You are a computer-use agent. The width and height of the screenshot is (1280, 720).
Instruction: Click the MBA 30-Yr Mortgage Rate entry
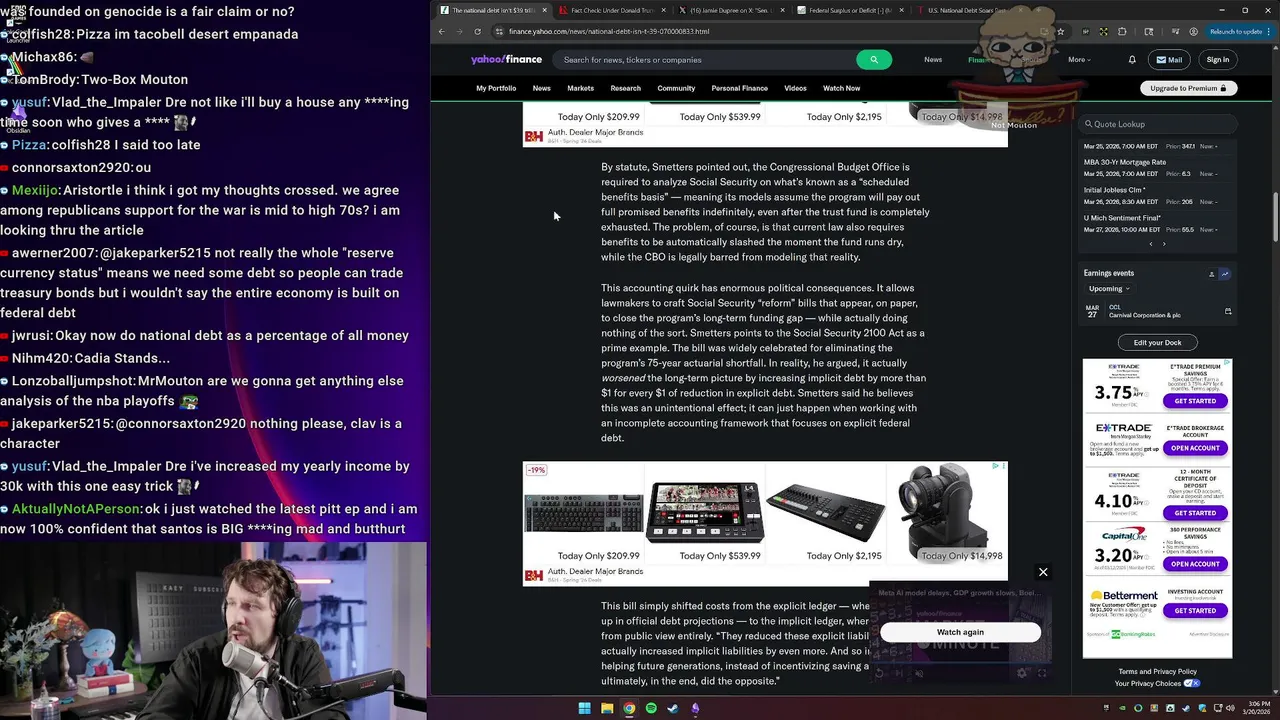[1125, 162]
